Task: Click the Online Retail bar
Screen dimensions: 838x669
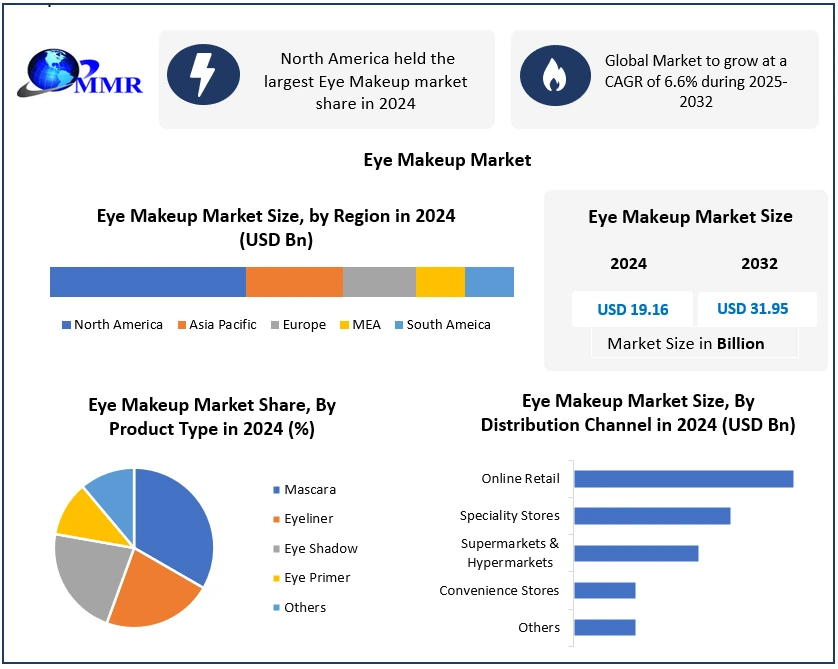Action: tap(683, 479)
